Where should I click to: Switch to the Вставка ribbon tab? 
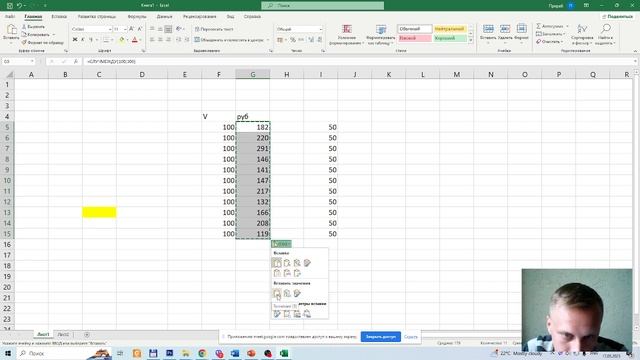point(59,16)
